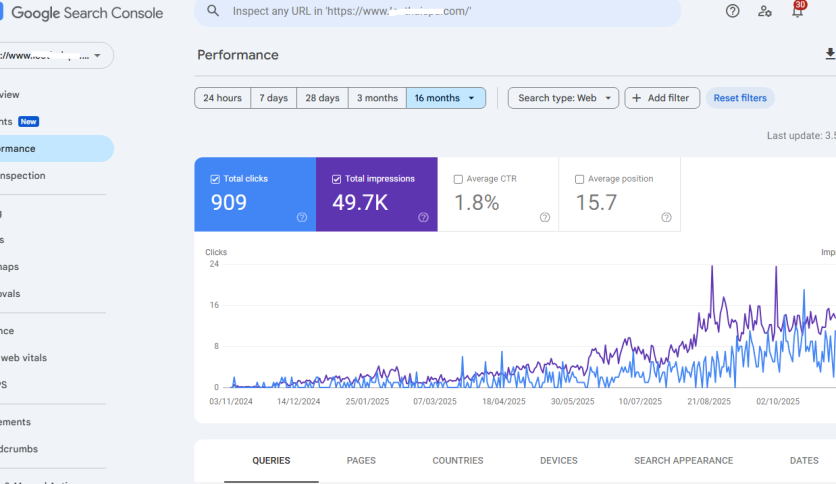The image size is (836, 484).
Task: Click the search magnifier icon
Action: coord(213,11)
